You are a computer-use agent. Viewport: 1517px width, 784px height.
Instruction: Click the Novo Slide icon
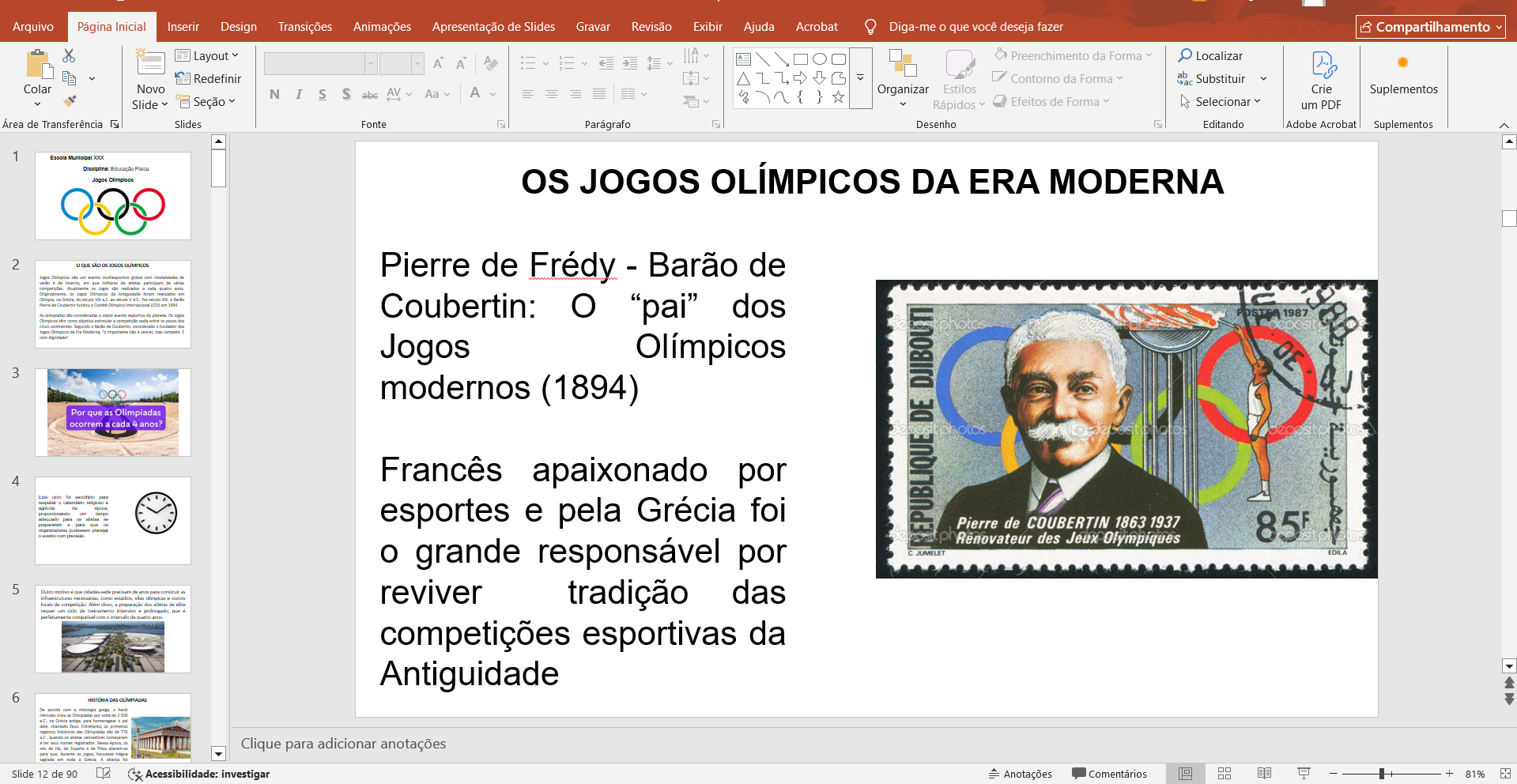click(x=150, y=62)
